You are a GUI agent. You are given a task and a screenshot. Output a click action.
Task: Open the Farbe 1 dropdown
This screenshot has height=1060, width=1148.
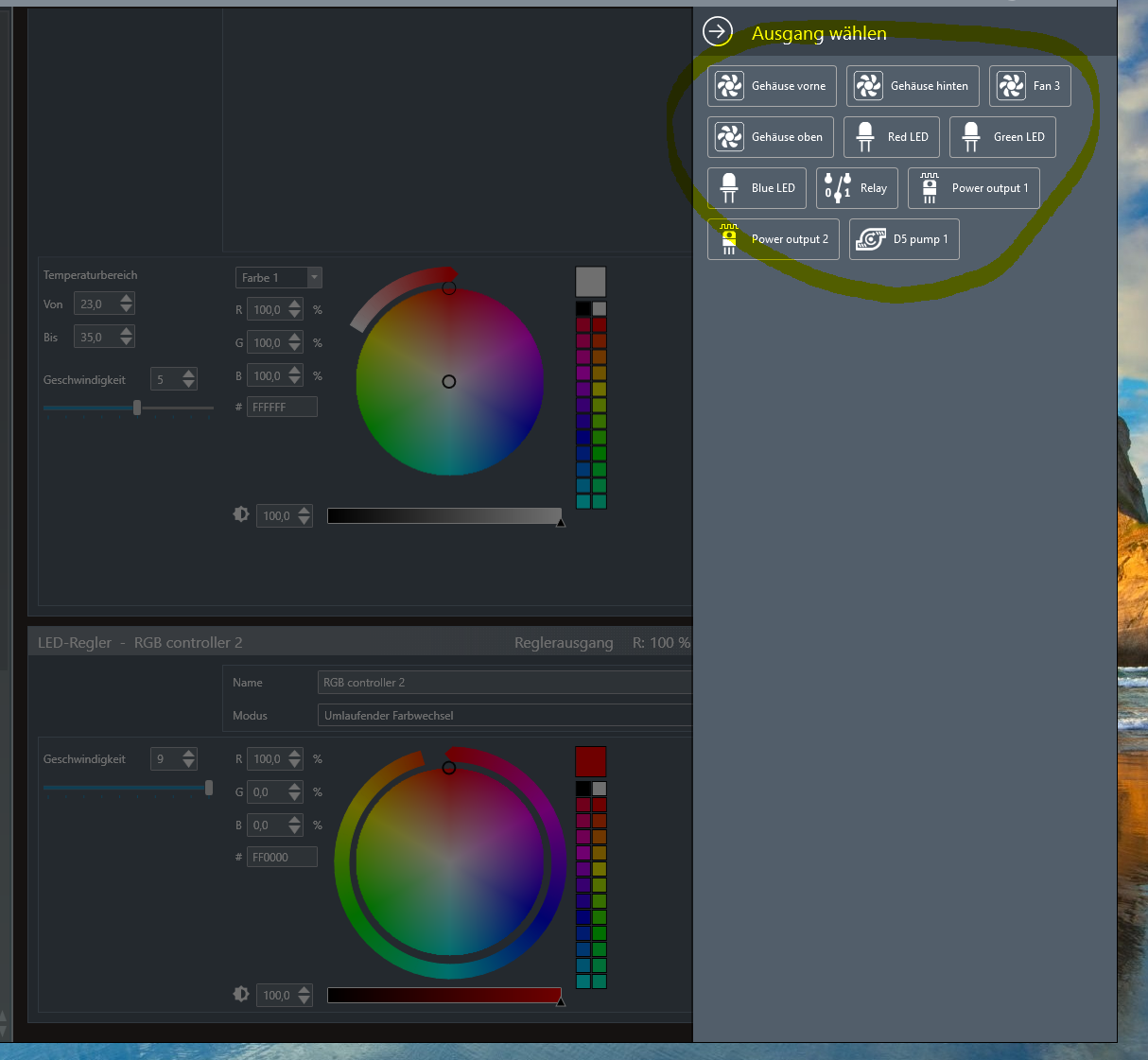tap(278, 278)
